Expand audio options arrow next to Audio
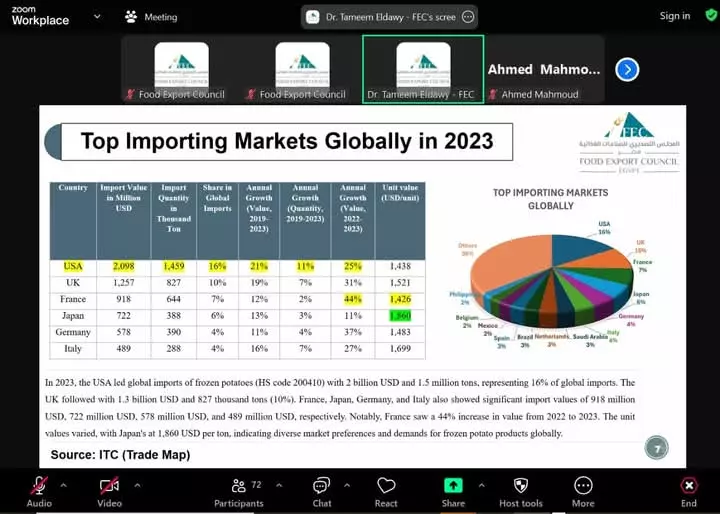Viewport: 720px width, 514px height. pos(64,485)
